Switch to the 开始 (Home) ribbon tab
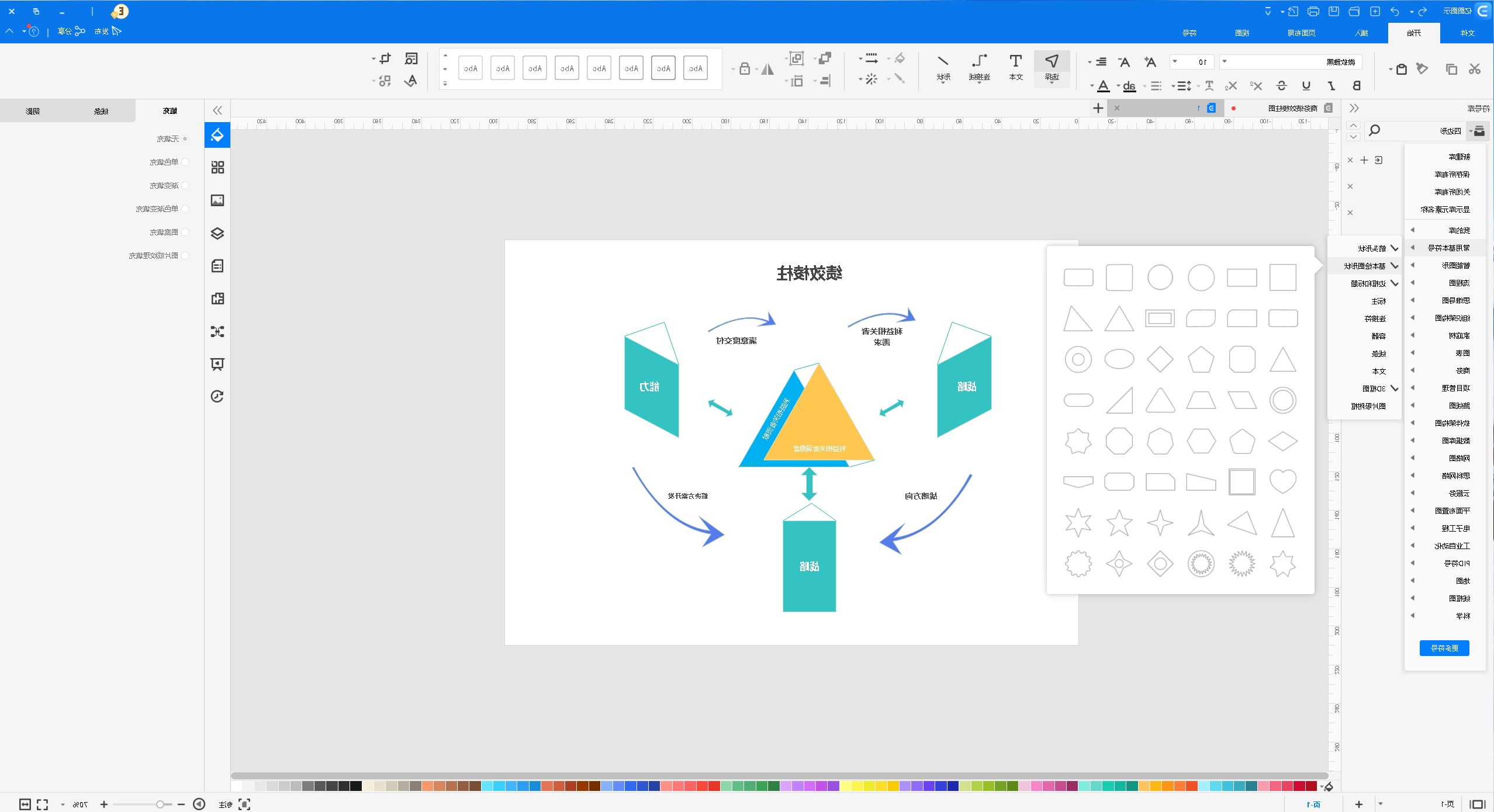The width and height of the screenshot is (1494, 812). (1414, 33)
